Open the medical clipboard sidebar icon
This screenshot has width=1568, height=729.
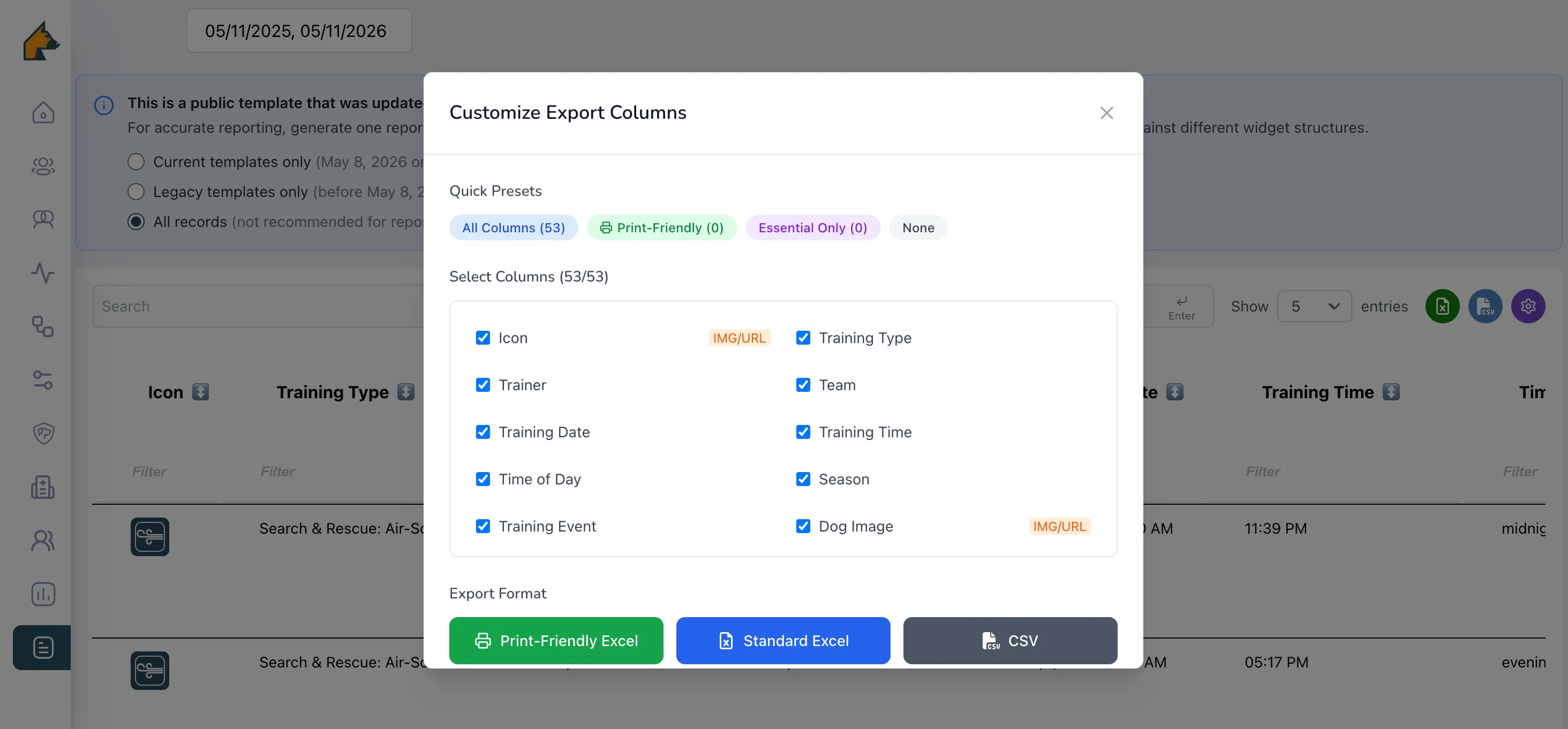click(43, 487)
